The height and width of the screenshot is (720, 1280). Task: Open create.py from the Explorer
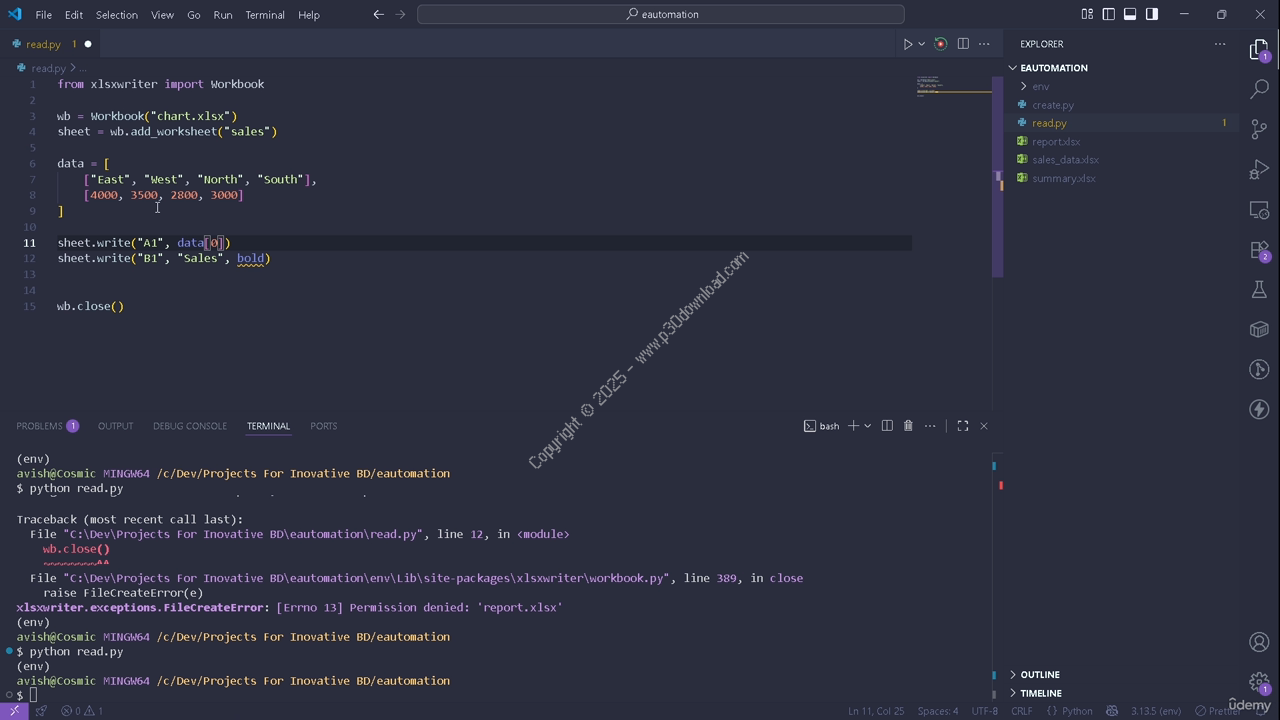click(x=1052, y=105)
